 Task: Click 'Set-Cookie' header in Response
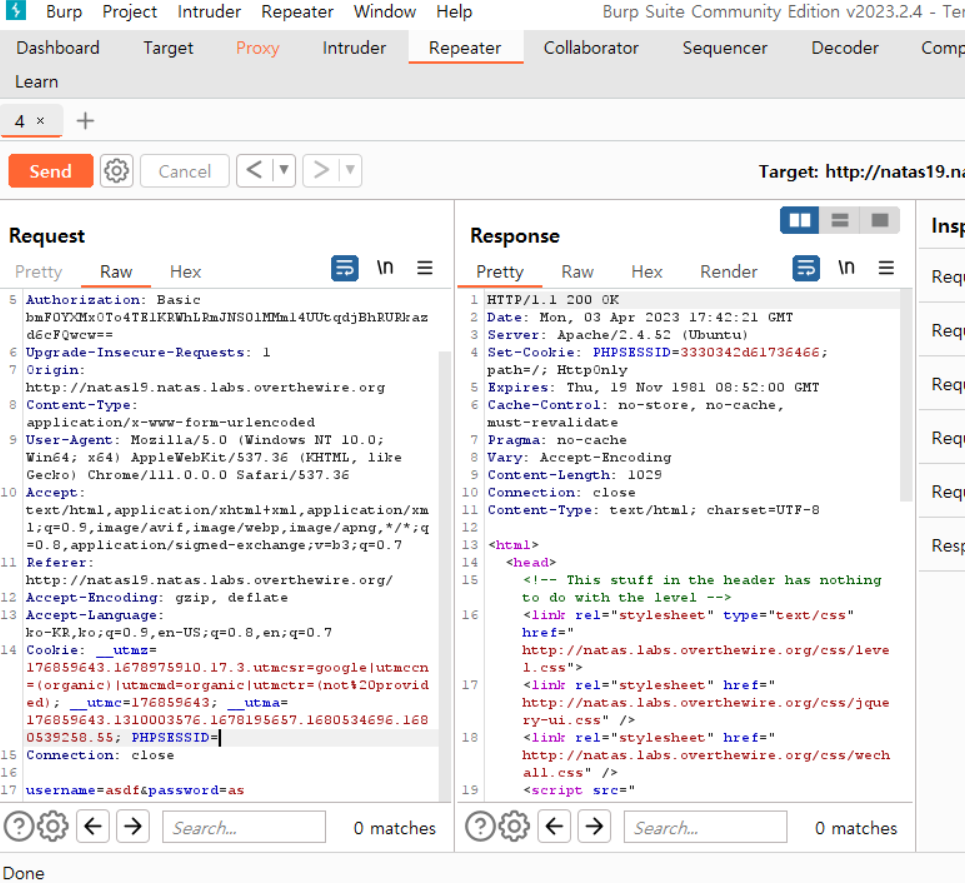click(534, 352)
